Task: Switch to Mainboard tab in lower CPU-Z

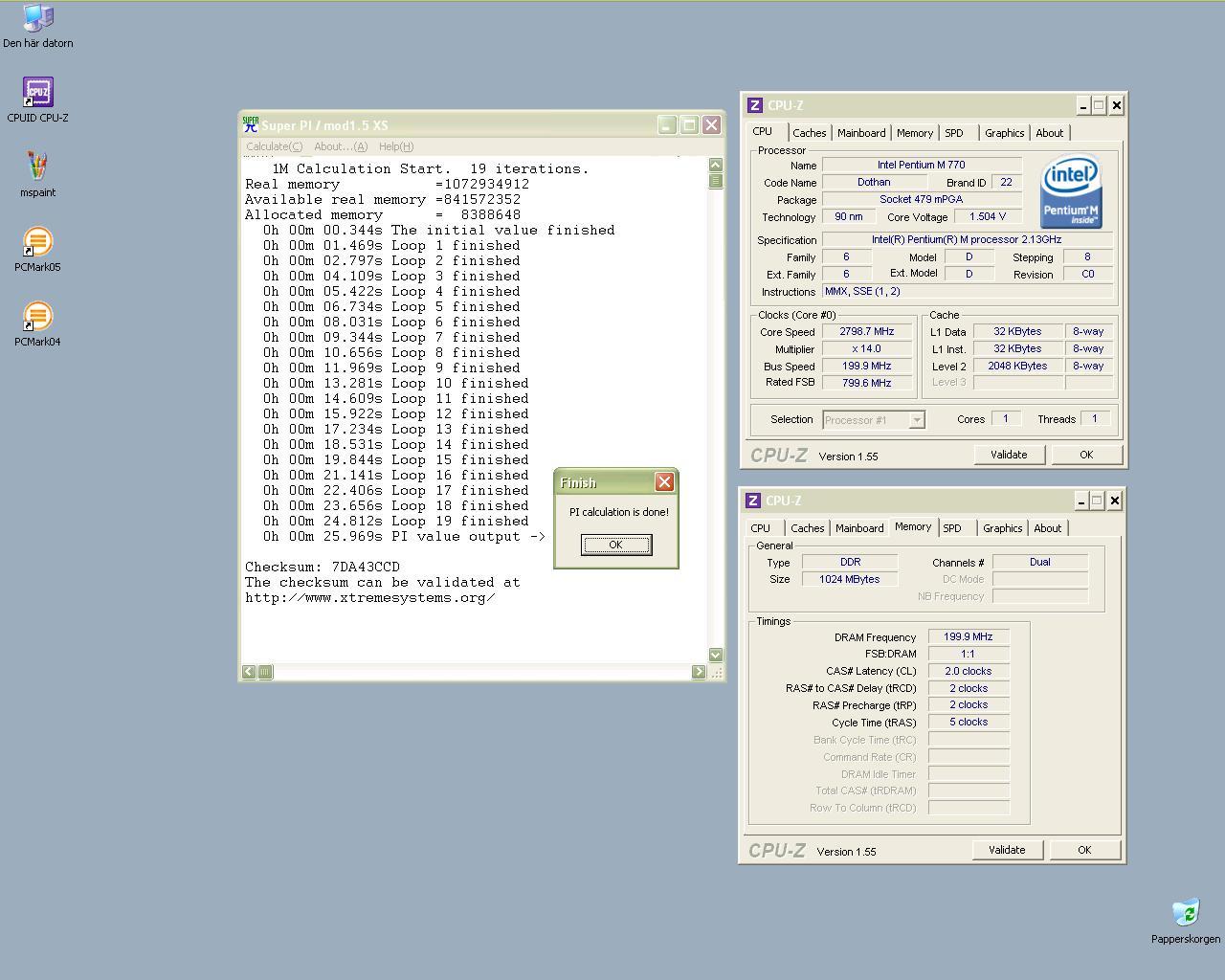Action: coord(859,528)
